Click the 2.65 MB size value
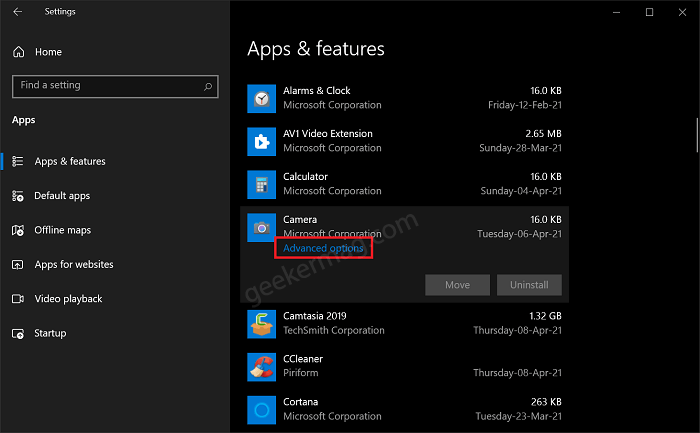The width and height of the screenshot is (700, 433). point(543,133)
